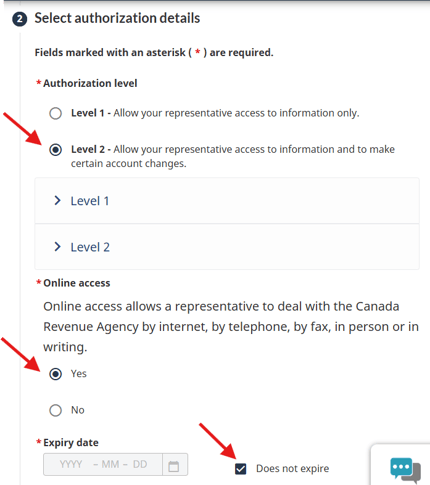Select the Level 1 authorization radio button
This screenshot has height=485, width=430.
(x=55, y=113)
